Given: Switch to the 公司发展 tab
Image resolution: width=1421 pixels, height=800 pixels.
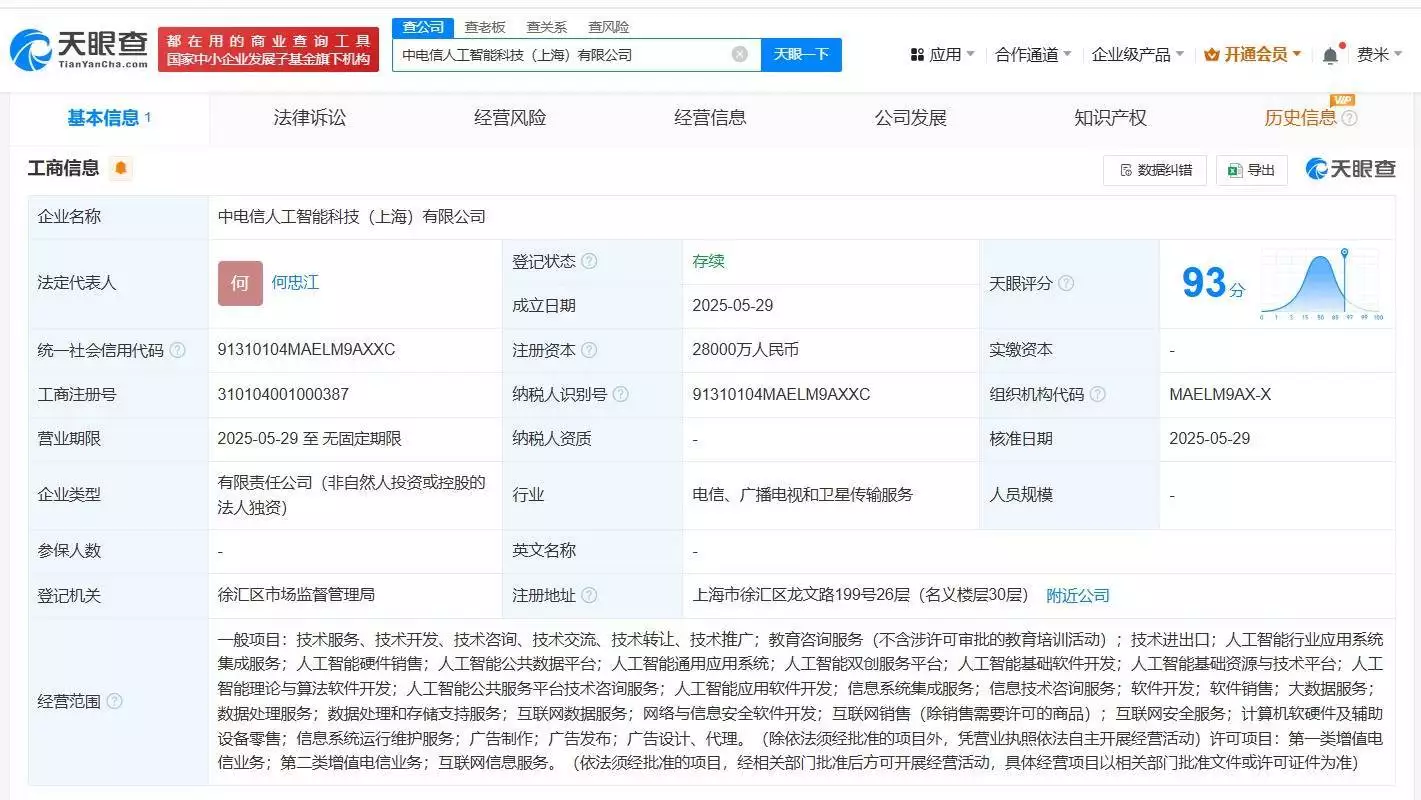Looking at the screenshot, I should click(910, 118).
